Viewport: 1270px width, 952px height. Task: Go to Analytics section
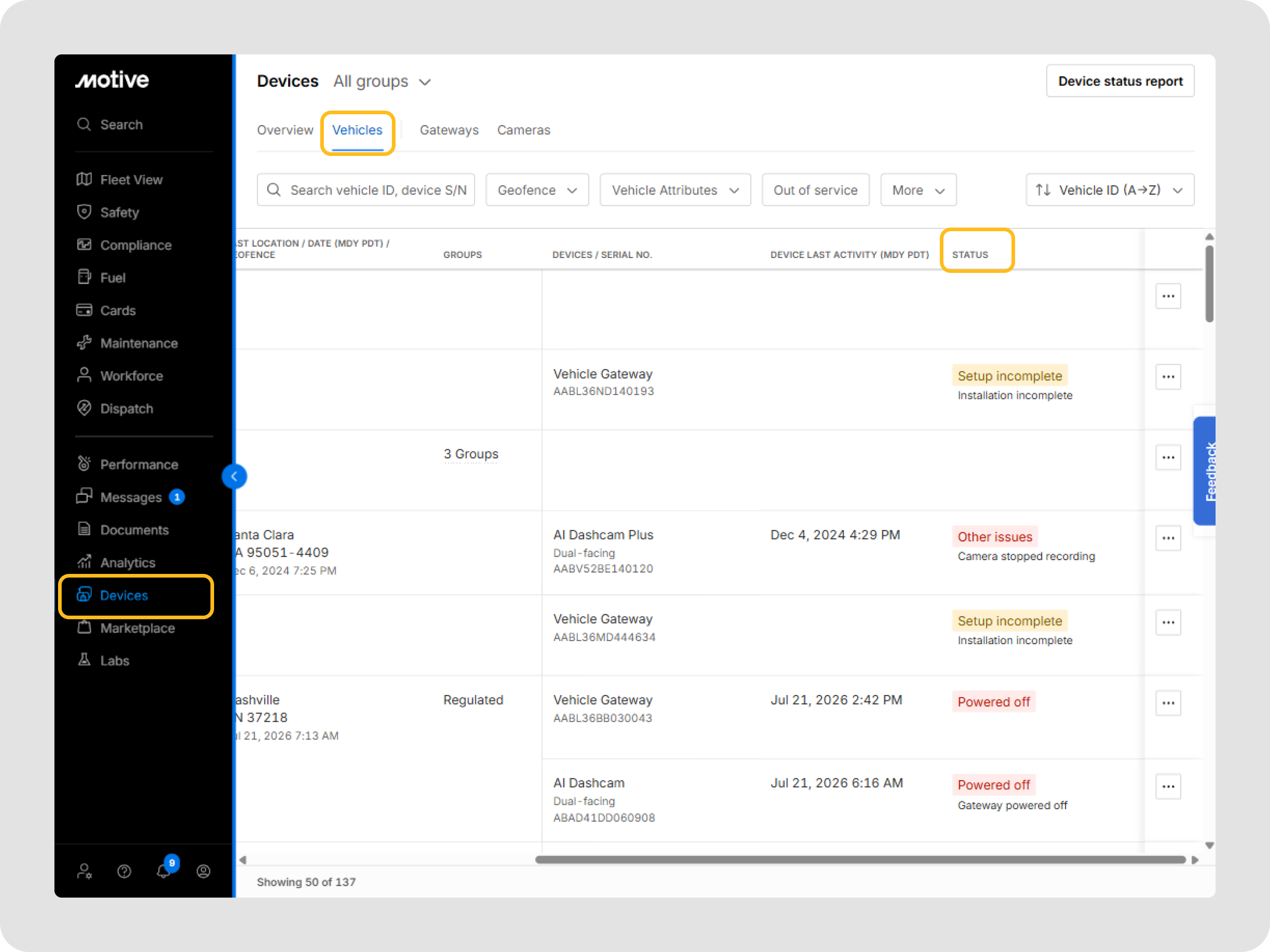tap(116, 563)
